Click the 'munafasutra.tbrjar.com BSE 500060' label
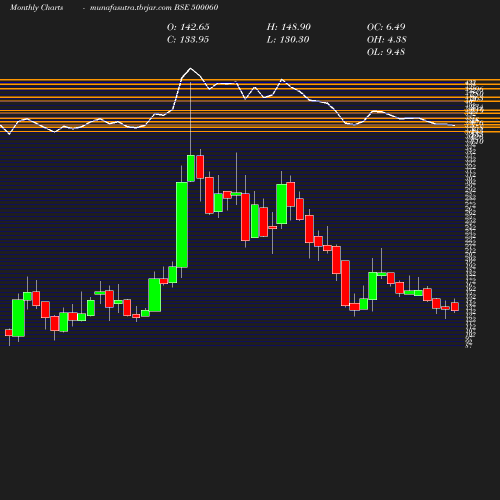This screenshot has height=500, width=500. 154,7
